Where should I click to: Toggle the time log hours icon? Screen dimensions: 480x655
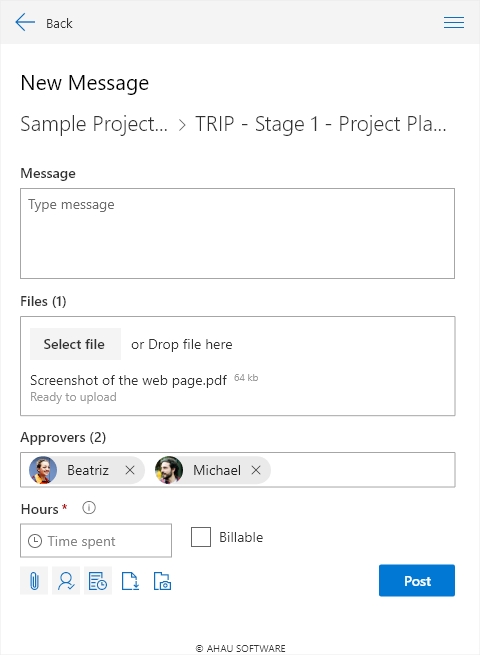coord(98,581)
